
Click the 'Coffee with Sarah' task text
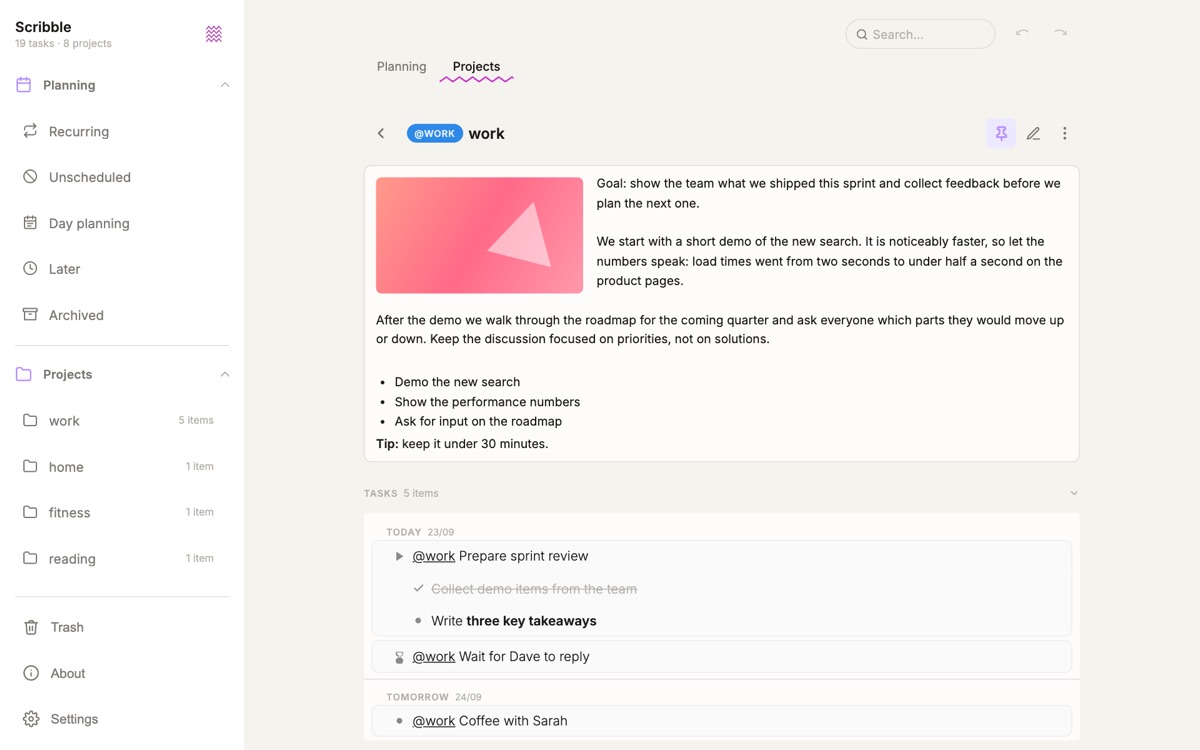click(513, 720)
